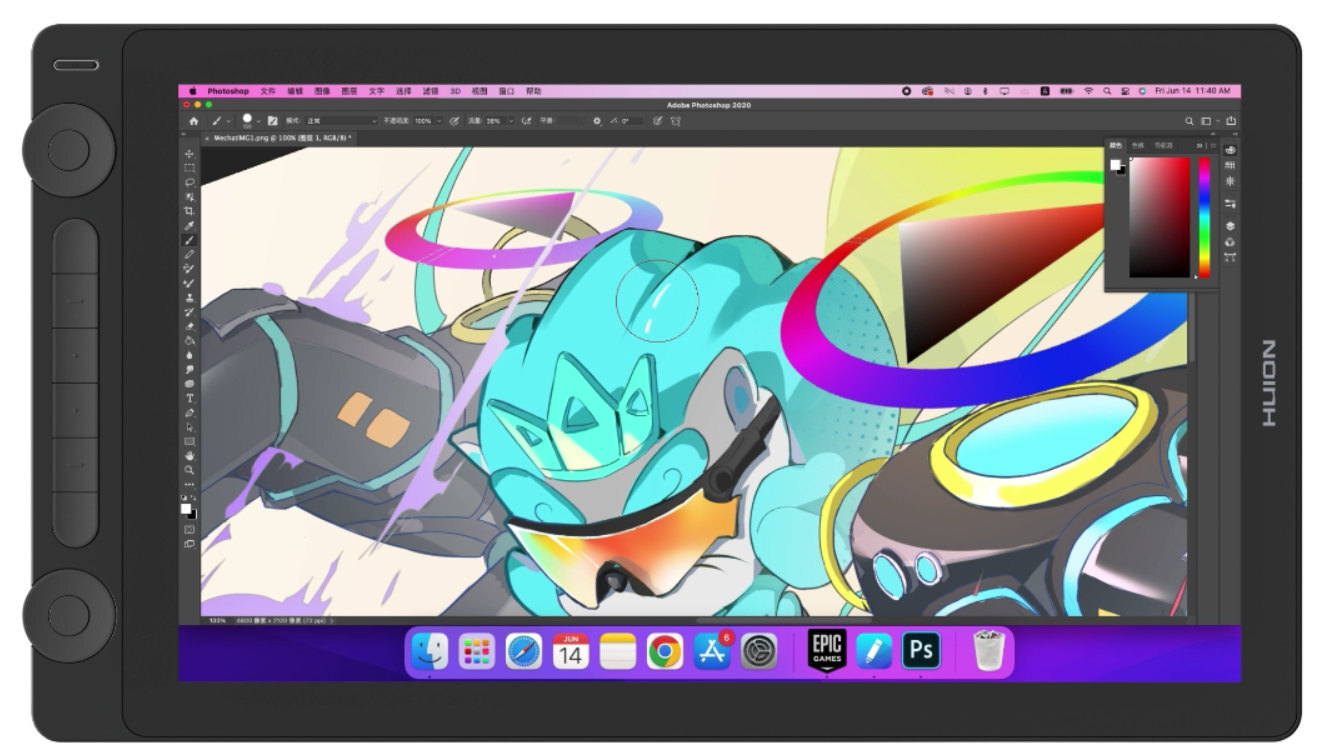This screenshot has height=752, width=1325.
Task: Reset default foreground and background colors
Action: [x=183, y=497]
